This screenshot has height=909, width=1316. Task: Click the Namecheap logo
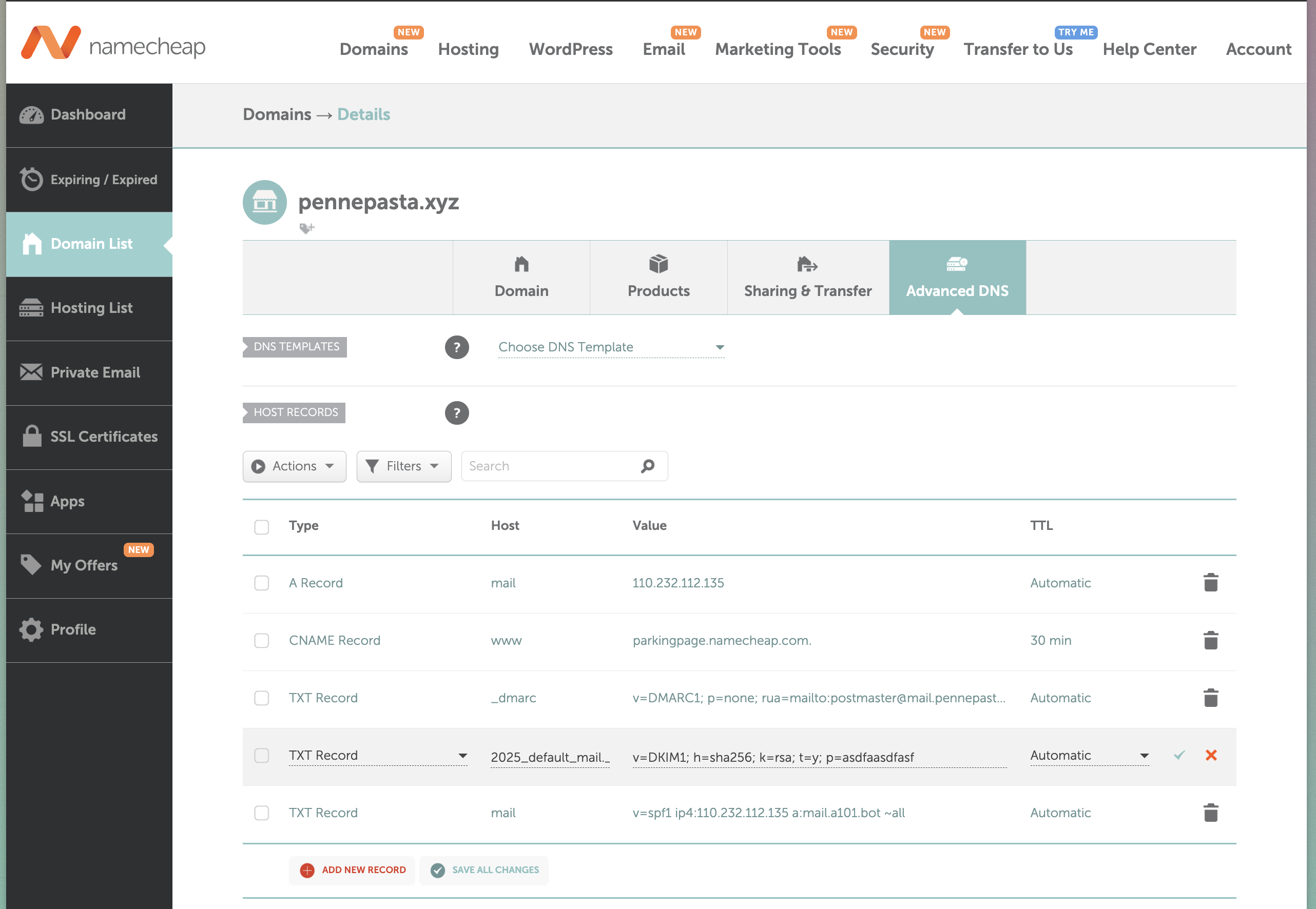(x=113, y=43)
